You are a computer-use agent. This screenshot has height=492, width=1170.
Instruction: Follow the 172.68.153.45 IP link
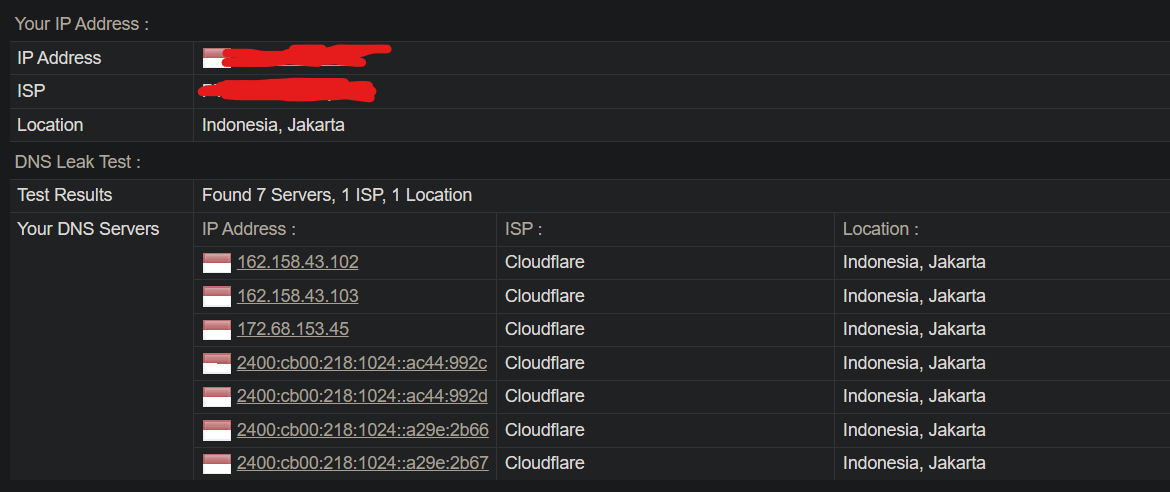pyautogui.click(x=292, y=328)
